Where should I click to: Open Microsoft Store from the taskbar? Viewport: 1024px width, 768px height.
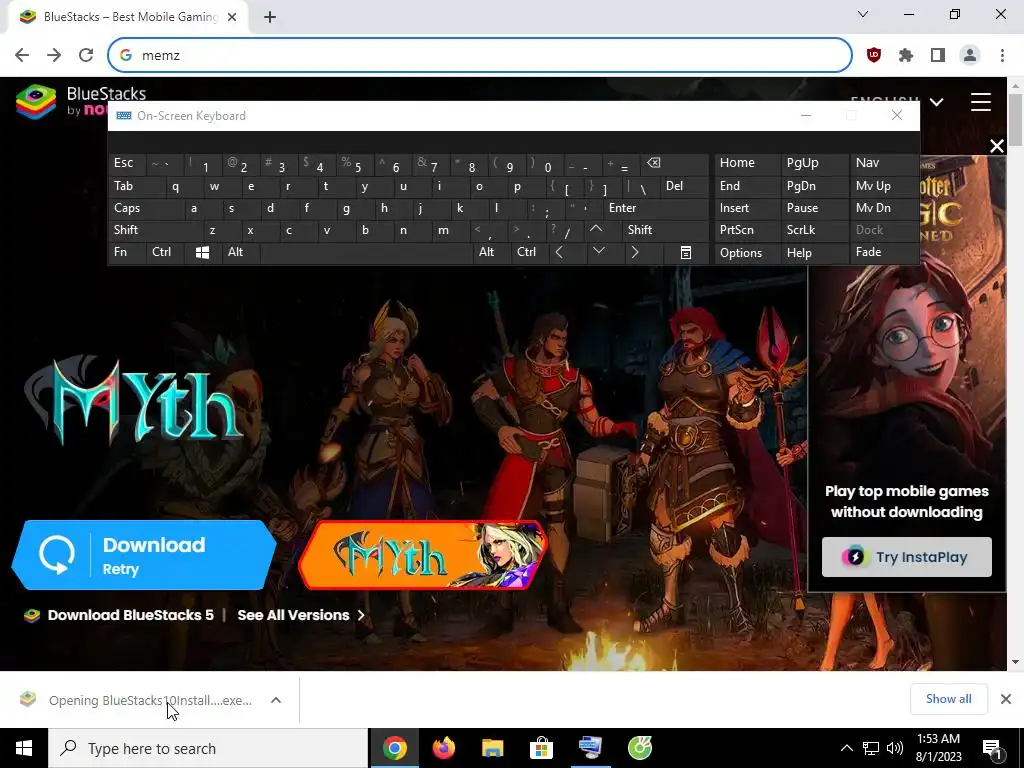[541, 748]
